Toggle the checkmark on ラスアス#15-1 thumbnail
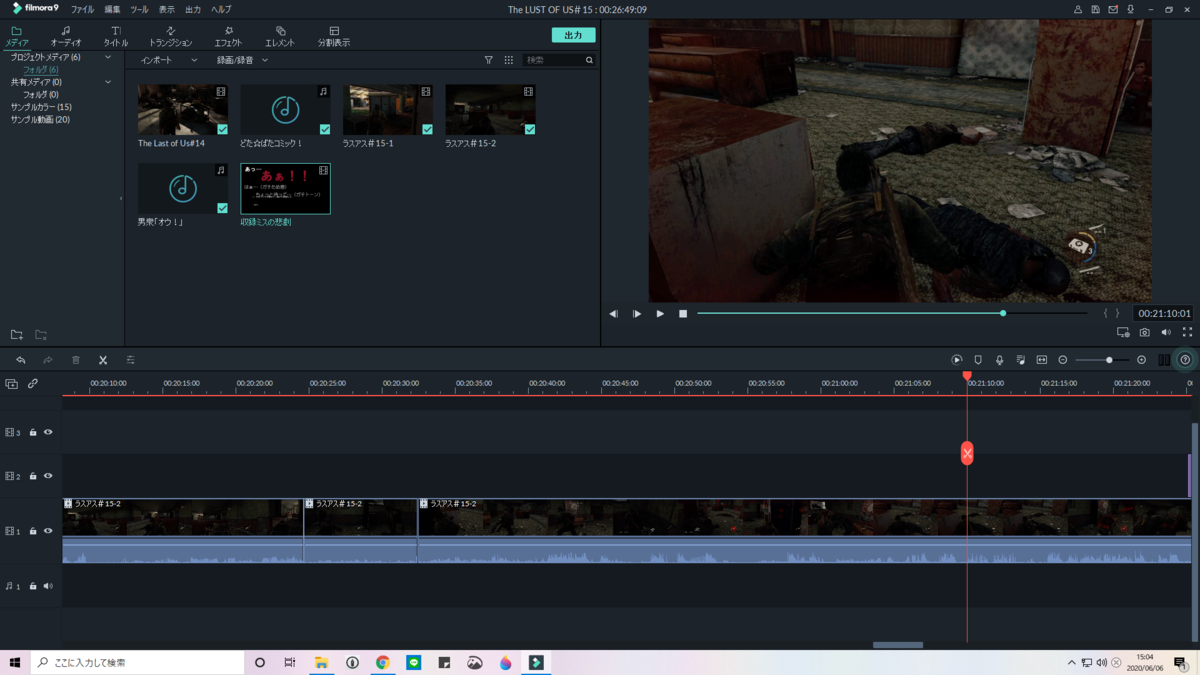Screen dimensions: 1200x675 click(x=427, y=129)
